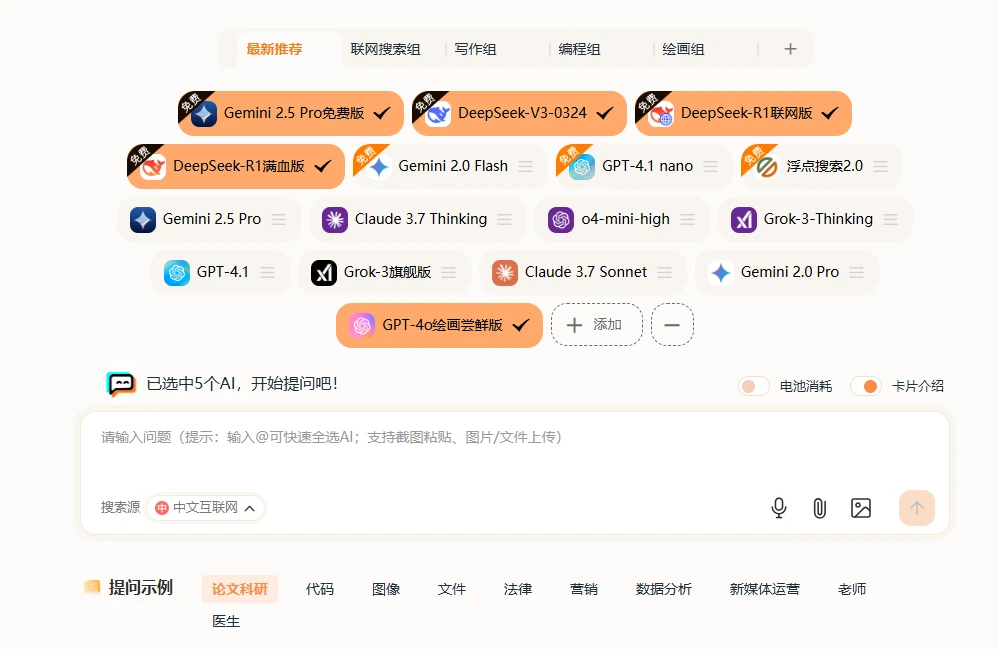Click the Gemini 2.0 Pro star icon
The width and height of the screenshot is (998, 649).
[720, 273]
